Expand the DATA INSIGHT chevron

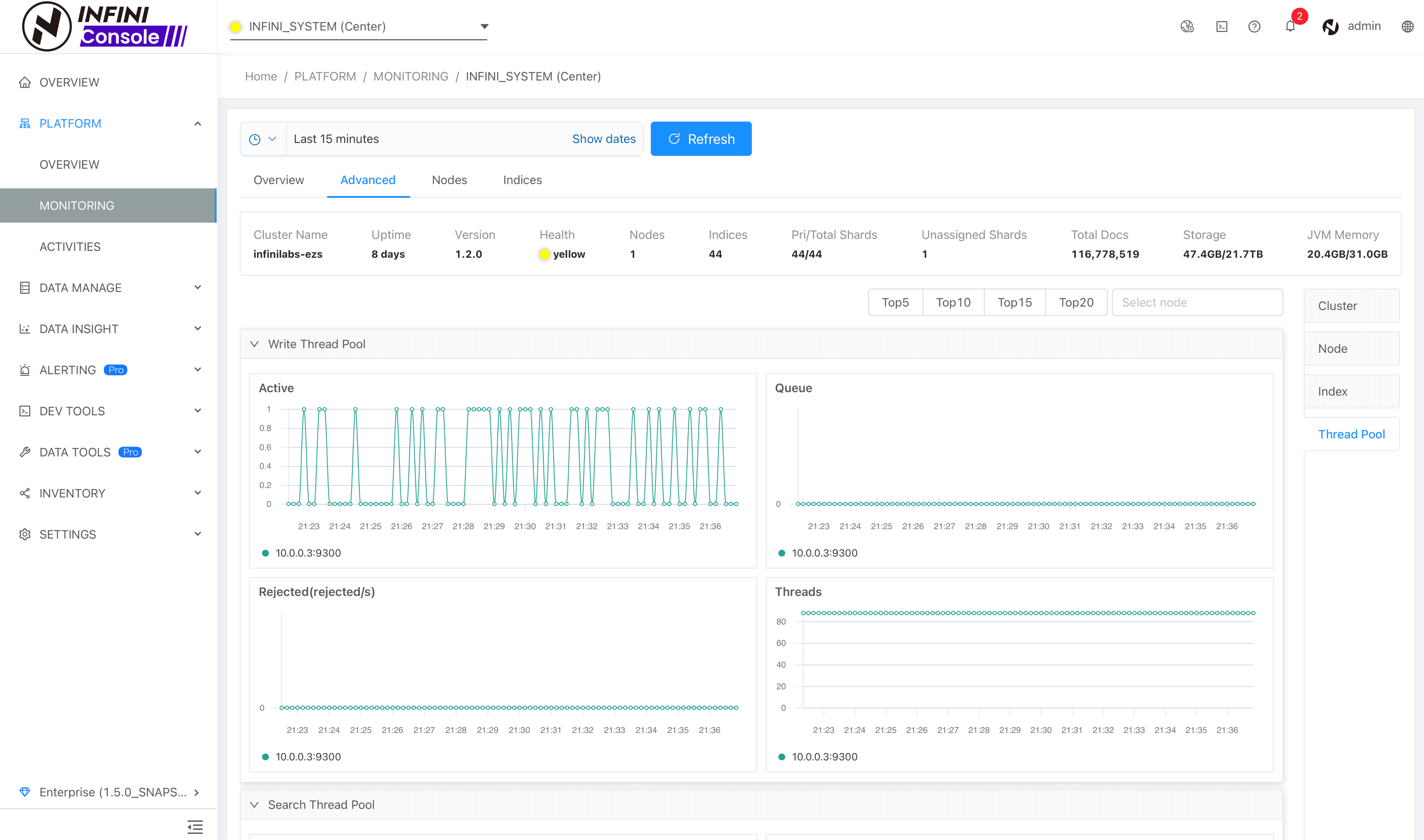point(197,328)
